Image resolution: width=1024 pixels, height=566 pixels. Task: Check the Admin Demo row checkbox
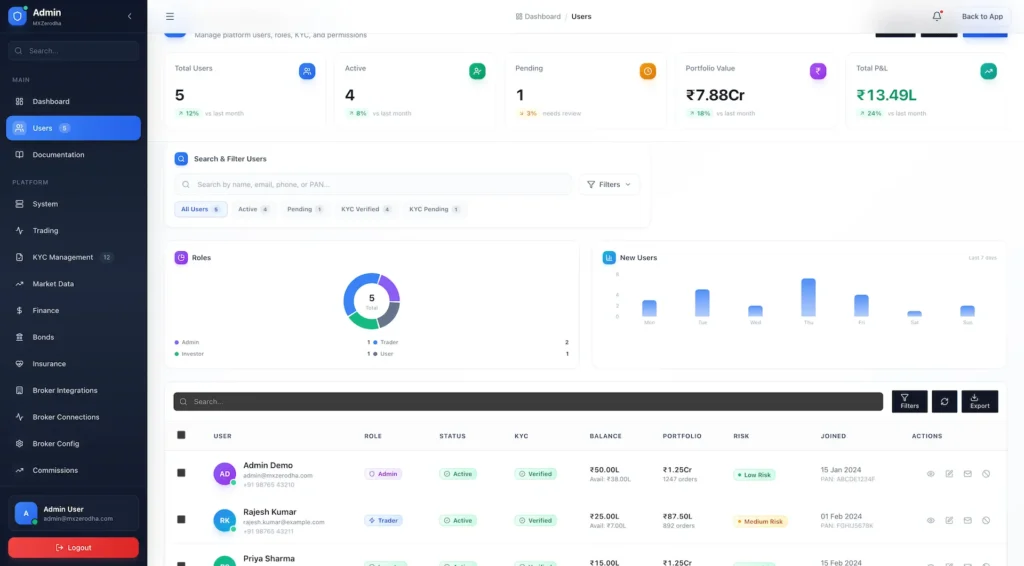point(182,473)
